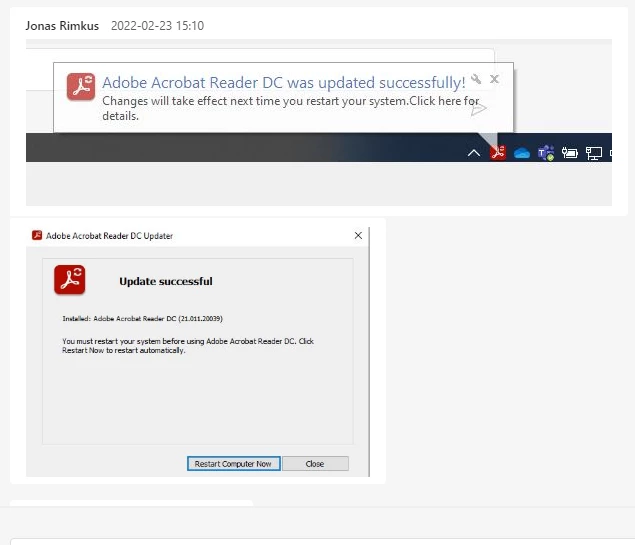The height and width of the screenshot is (545, 635).
Task: Open network connection tray icon
Action: pos(594,153)
